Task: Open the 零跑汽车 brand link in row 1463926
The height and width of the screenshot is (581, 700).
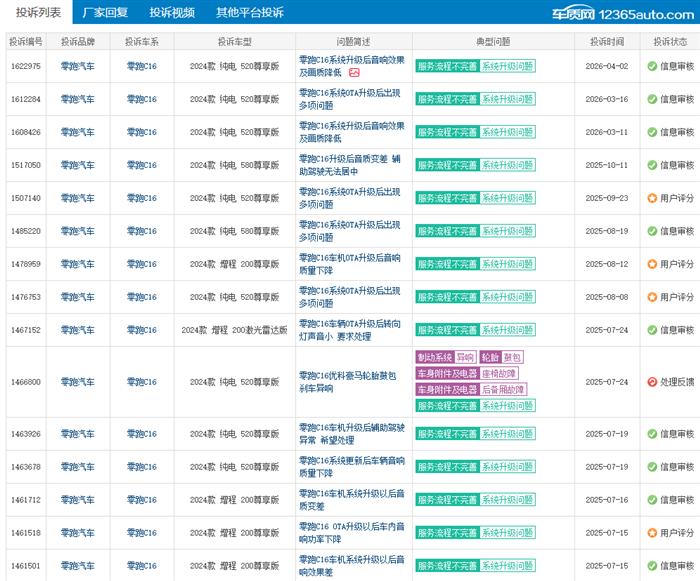Action: click(78, 434)
